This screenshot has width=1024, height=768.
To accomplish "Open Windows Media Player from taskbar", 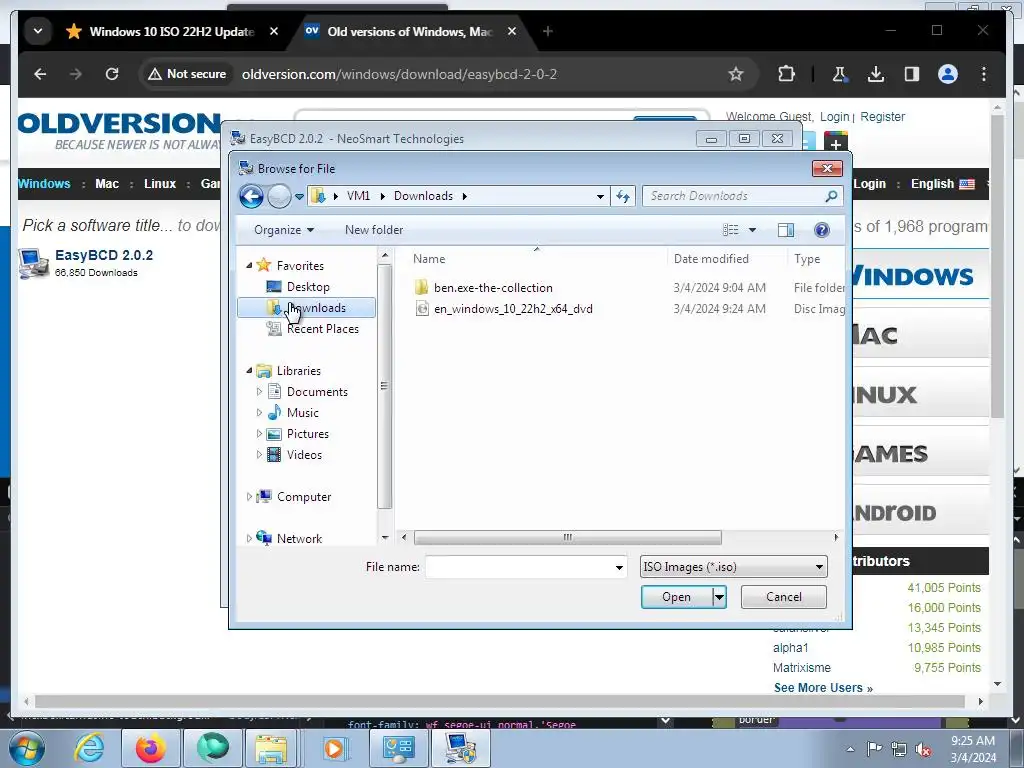I will coord(334,748).
